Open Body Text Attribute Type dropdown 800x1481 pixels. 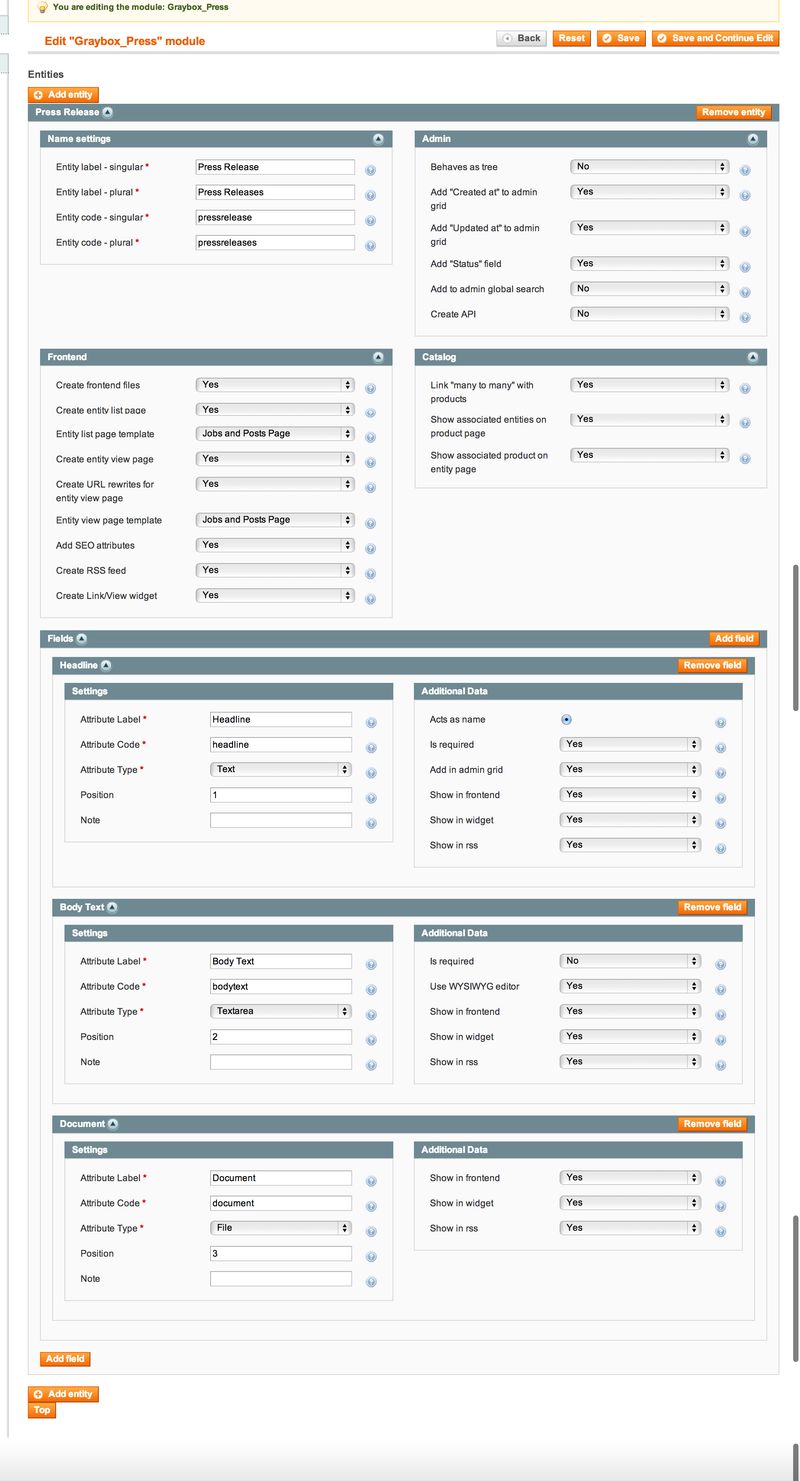[281, 1011]
